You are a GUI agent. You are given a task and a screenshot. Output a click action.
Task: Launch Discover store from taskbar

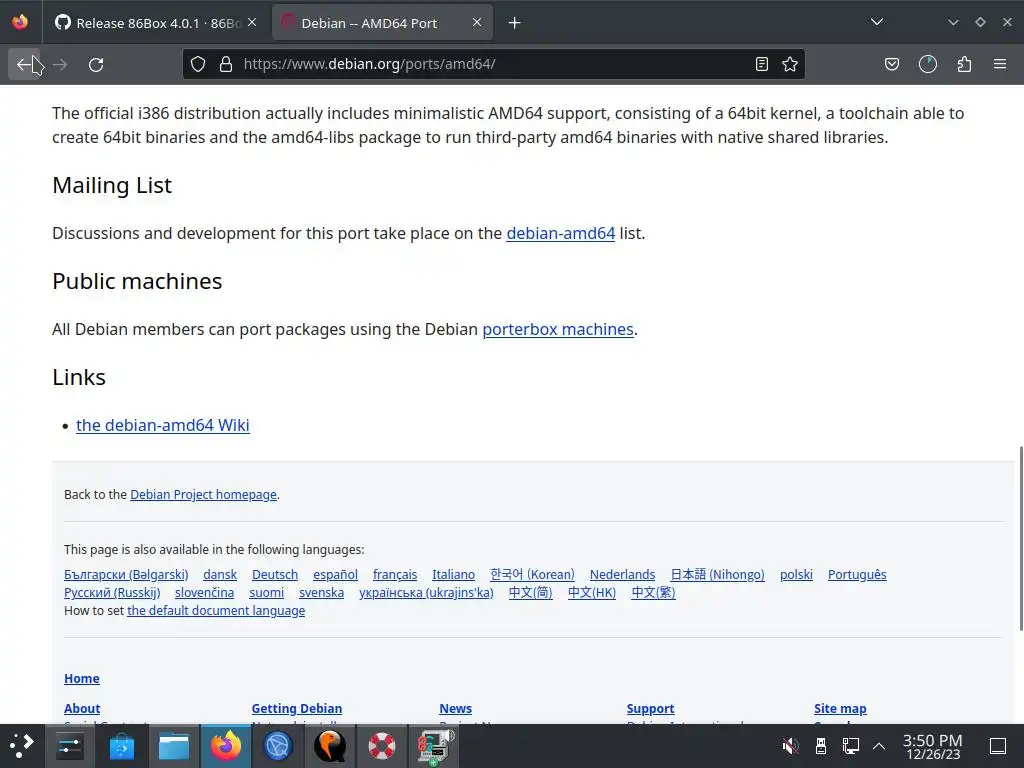click(x=121, y=746)
